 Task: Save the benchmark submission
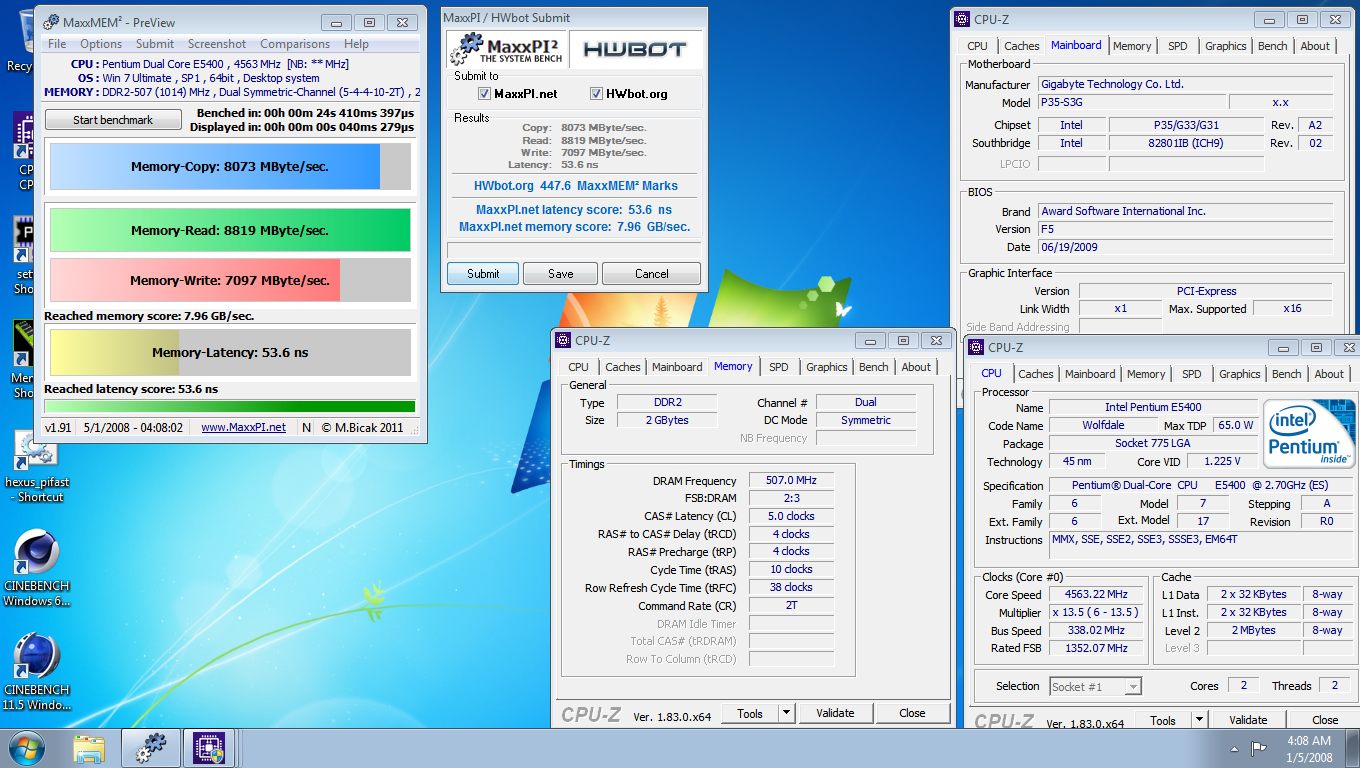(561, 274)
